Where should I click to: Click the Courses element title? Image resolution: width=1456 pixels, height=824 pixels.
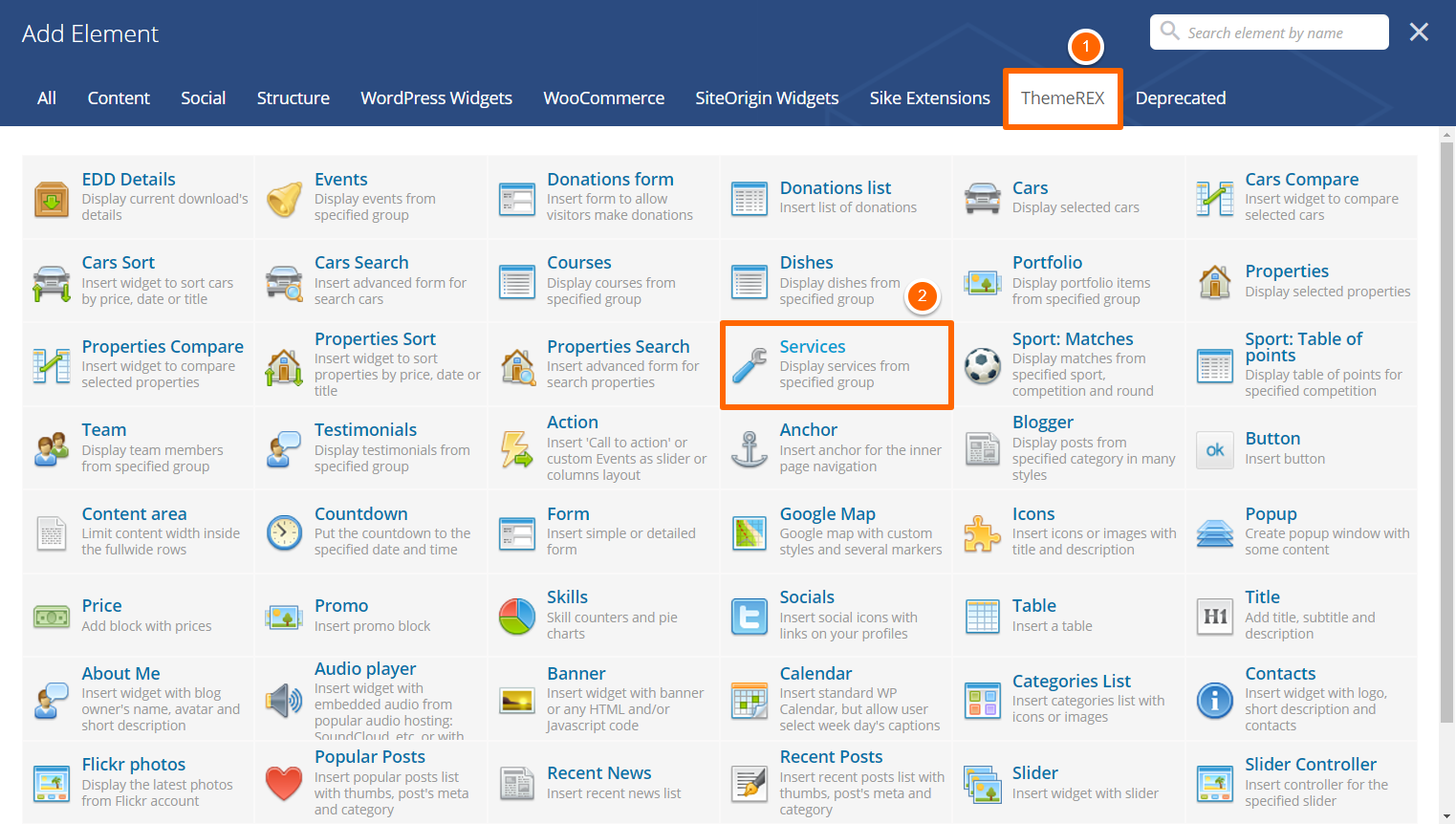pyautogui.click(x=579, y=263)
